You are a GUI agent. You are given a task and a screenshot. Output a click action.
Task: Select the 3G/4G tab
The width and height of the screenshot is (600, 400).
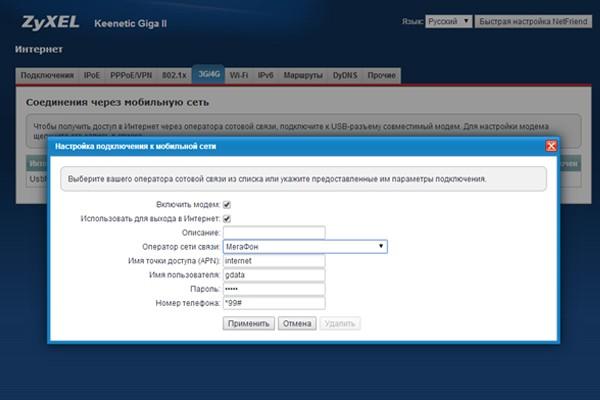point(209,74)
